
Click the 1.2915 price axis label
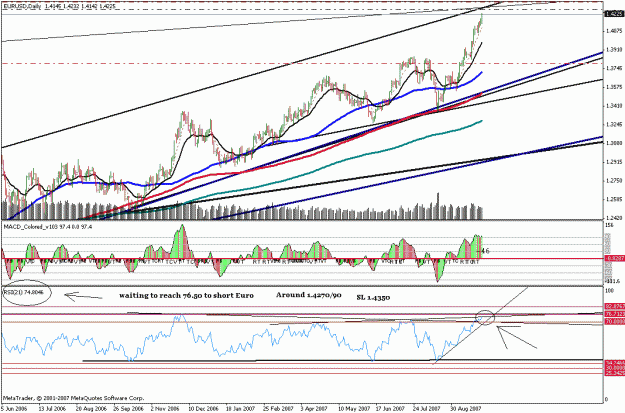614,162
